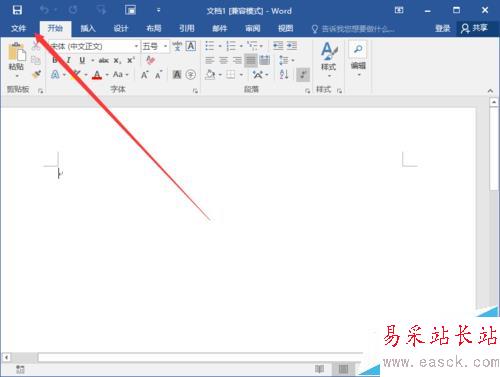Open the Aa change case menu
Image resolution: width=500 pixels, height=377 pixels.
tap(120, 74)
